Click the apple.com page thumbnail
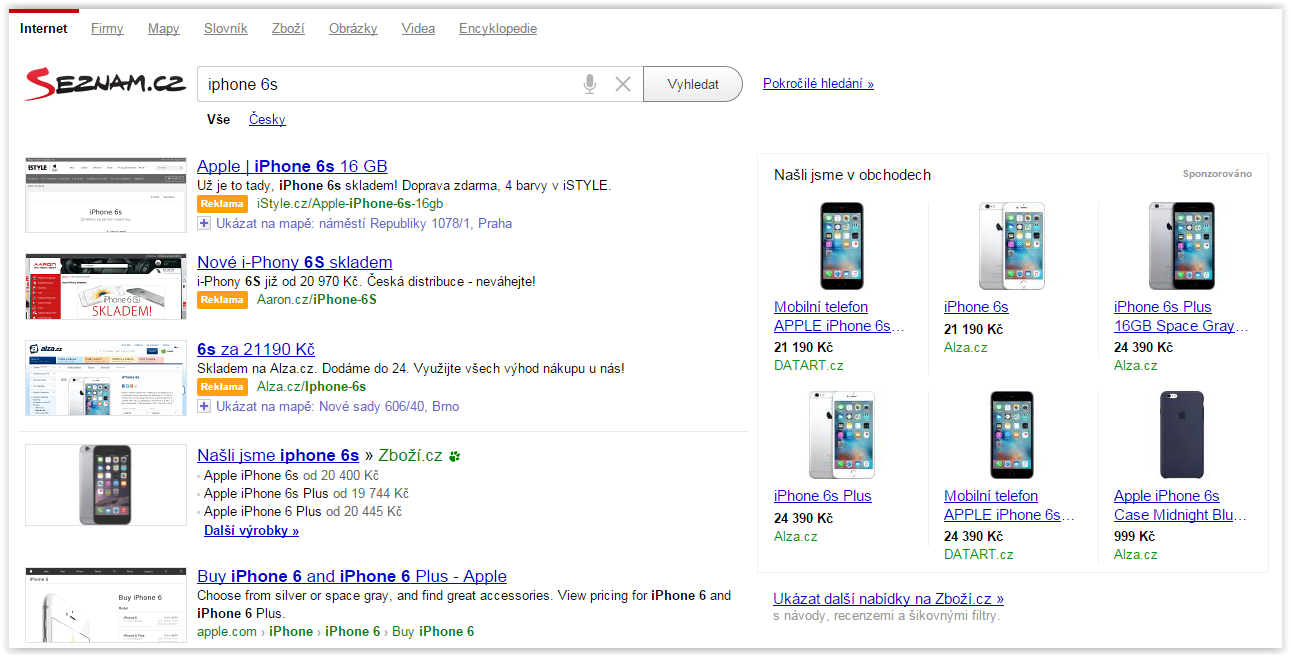The width and height of the screenshot is (1290, 656). (x=106, y=607)
